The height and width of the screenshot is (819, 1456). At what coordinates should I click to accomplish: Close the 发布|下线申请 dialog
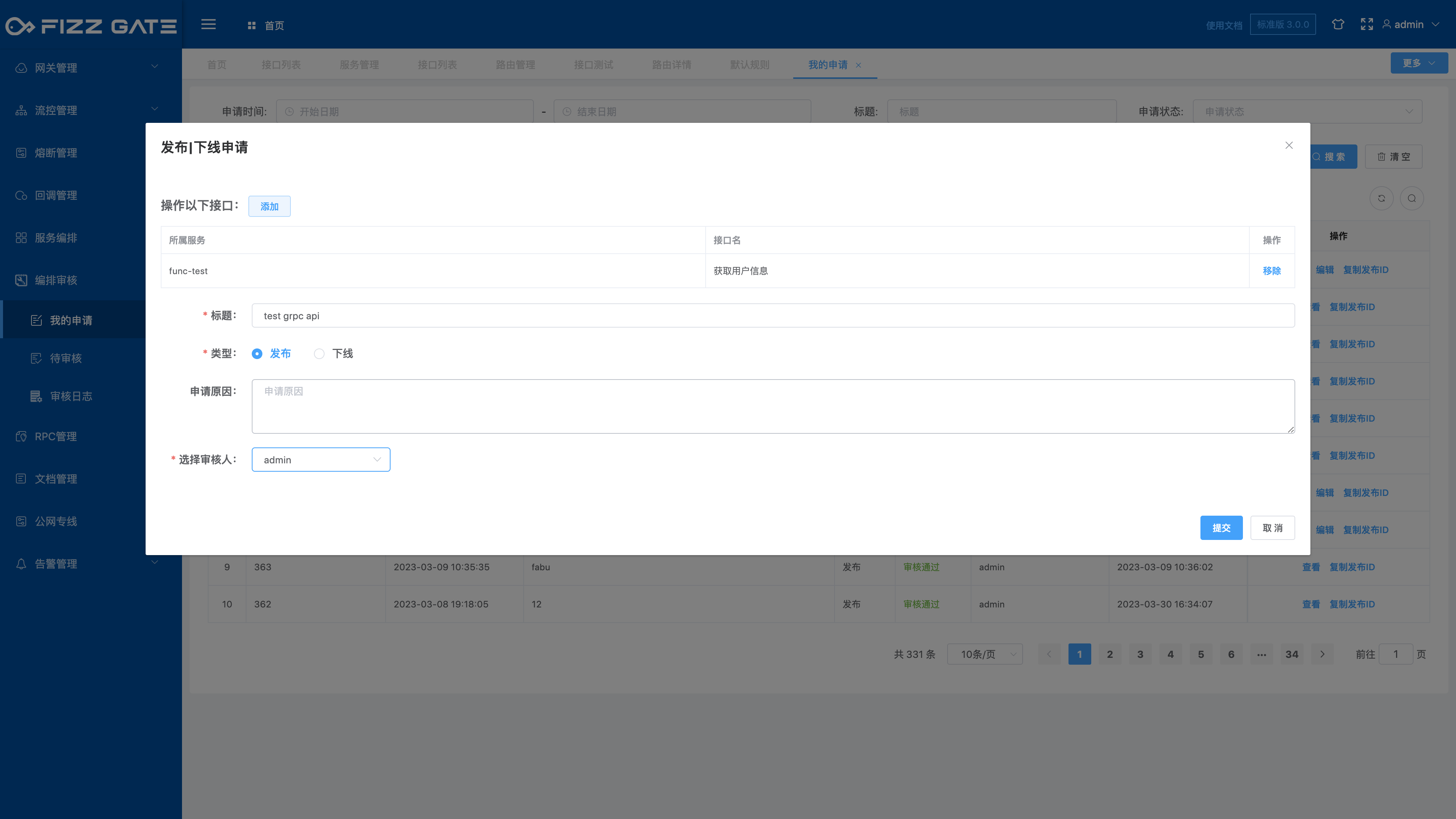1289,145
